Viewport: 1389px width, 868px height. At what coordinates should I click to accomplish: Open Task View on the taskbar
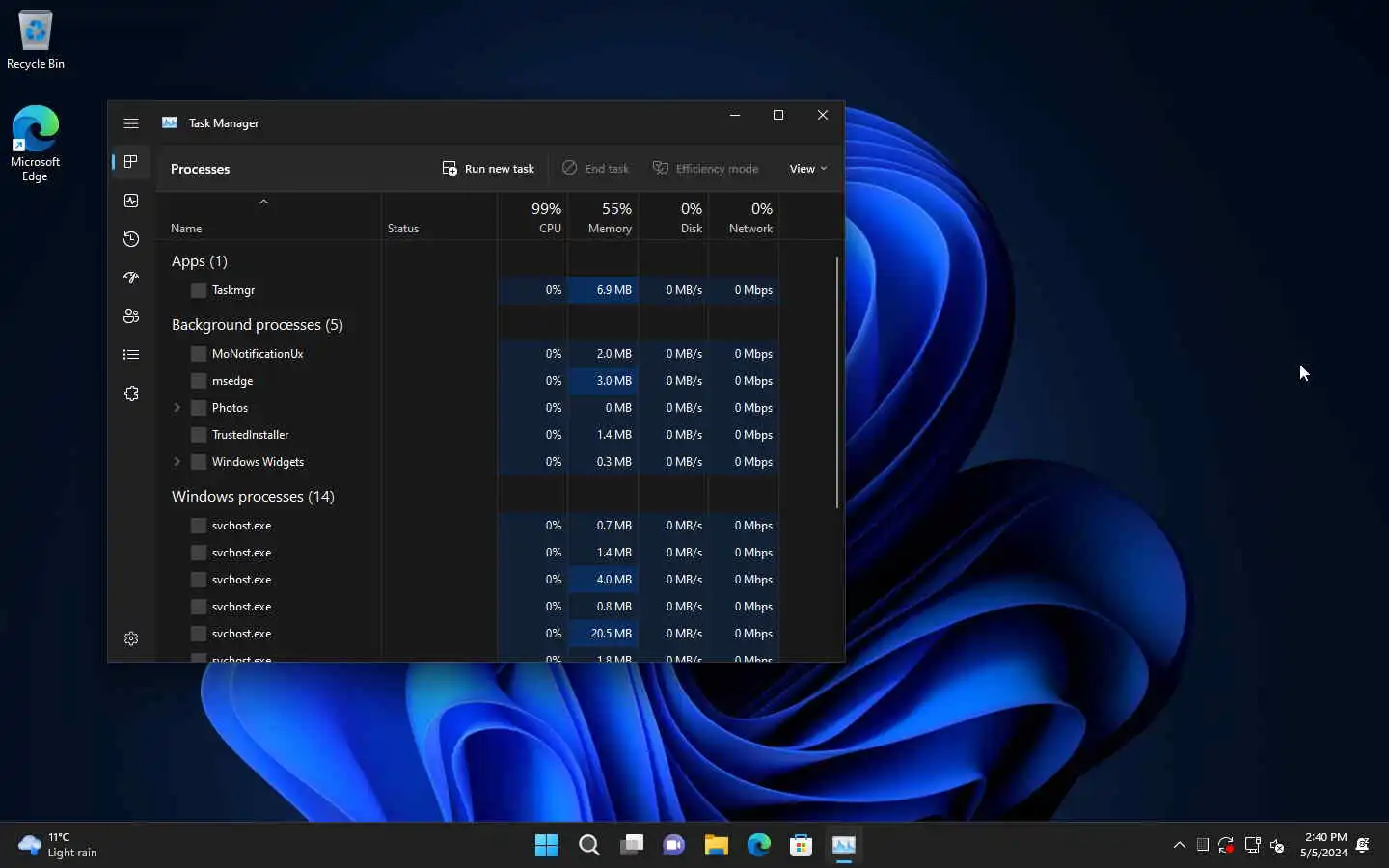(632, 846)
